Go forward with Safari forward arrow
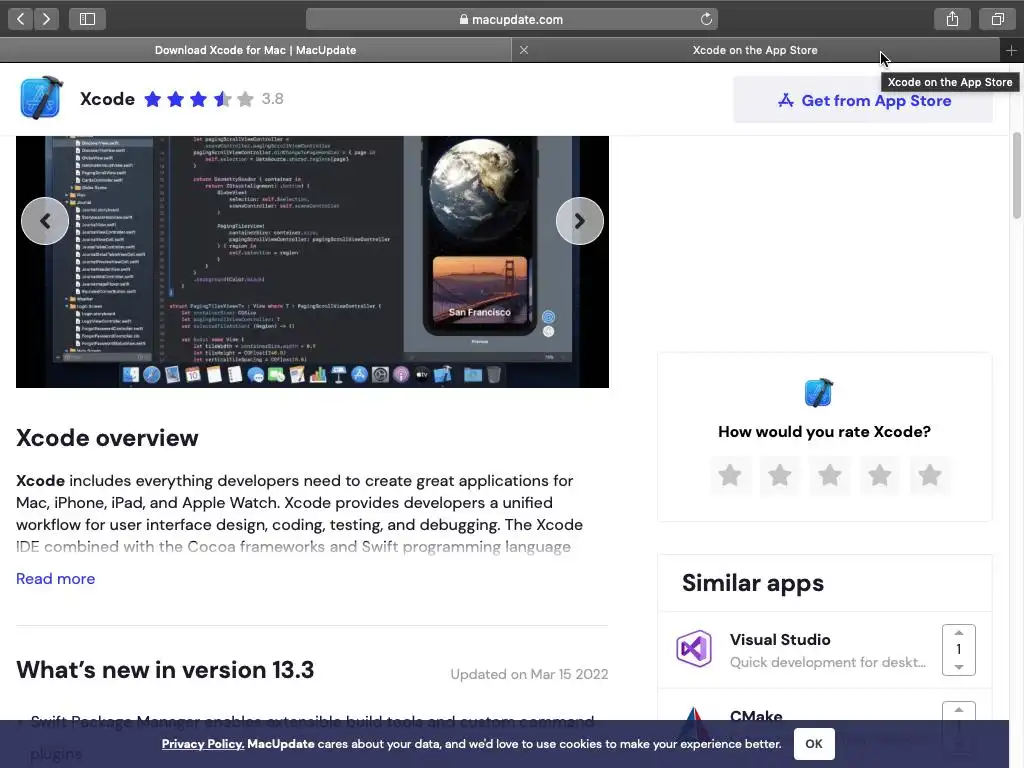This screenshot has height=768, width=1024. tap(46, 19)
